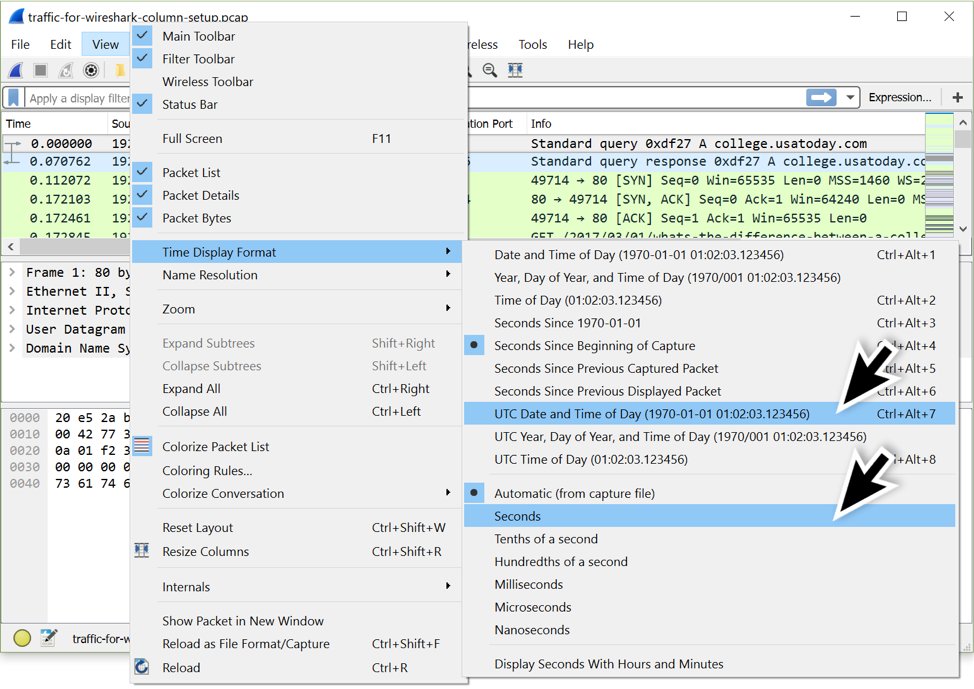Toggle the Filter Toolbar checkmark

pyautogui.click(x=142, y=58)
